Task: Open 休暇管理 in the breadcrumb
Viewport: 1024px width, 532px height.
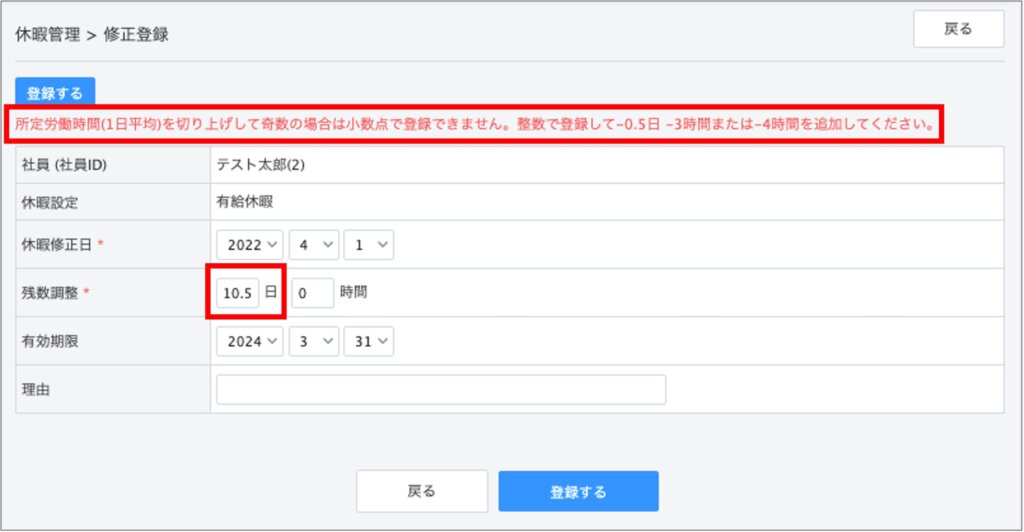Action: (47, 34)
